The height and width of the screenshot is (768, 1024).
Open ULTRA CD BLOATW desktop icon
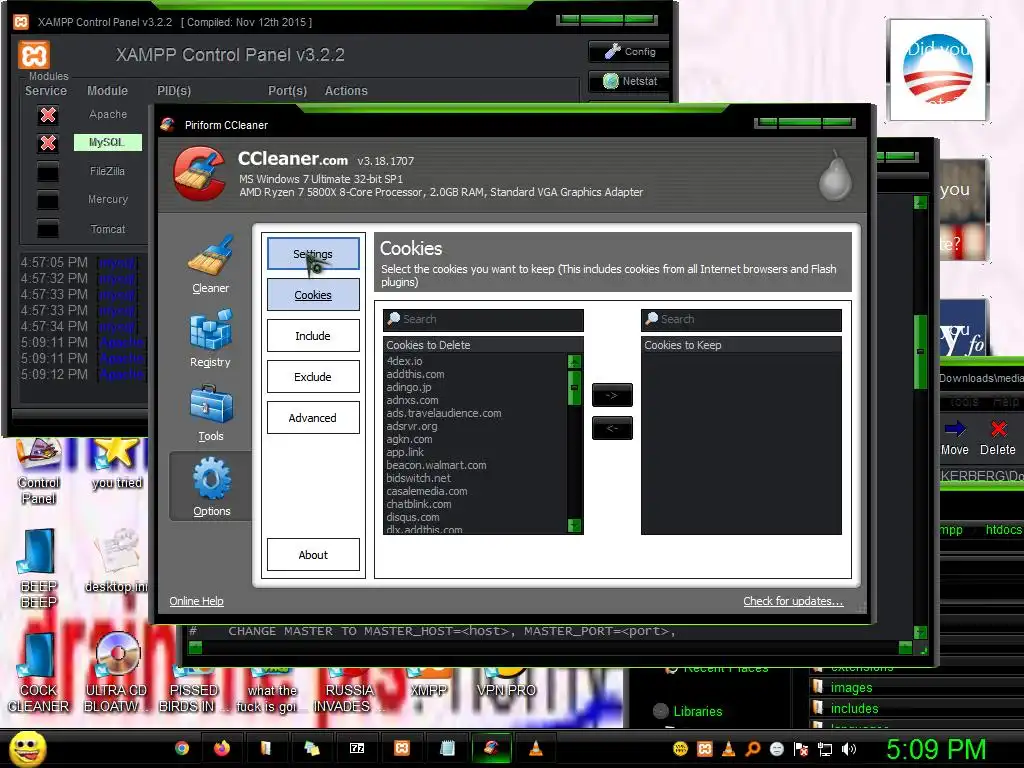click(116, 673)
